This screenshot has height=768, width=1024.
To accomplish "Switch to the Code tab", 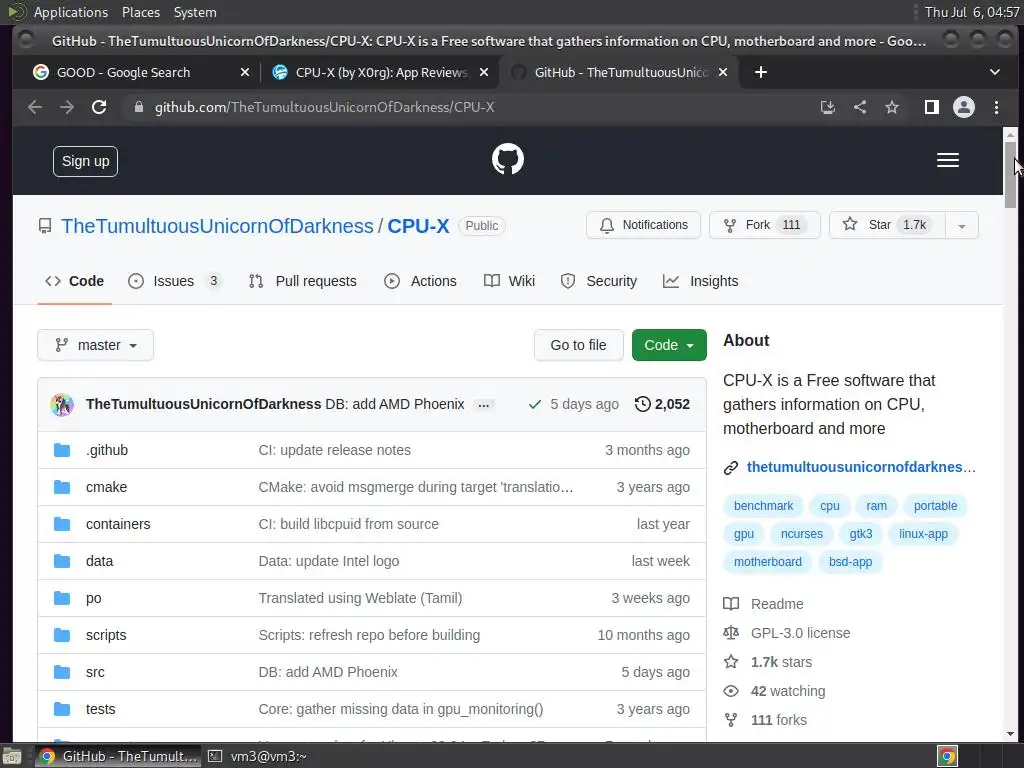I will click(74, 281).
